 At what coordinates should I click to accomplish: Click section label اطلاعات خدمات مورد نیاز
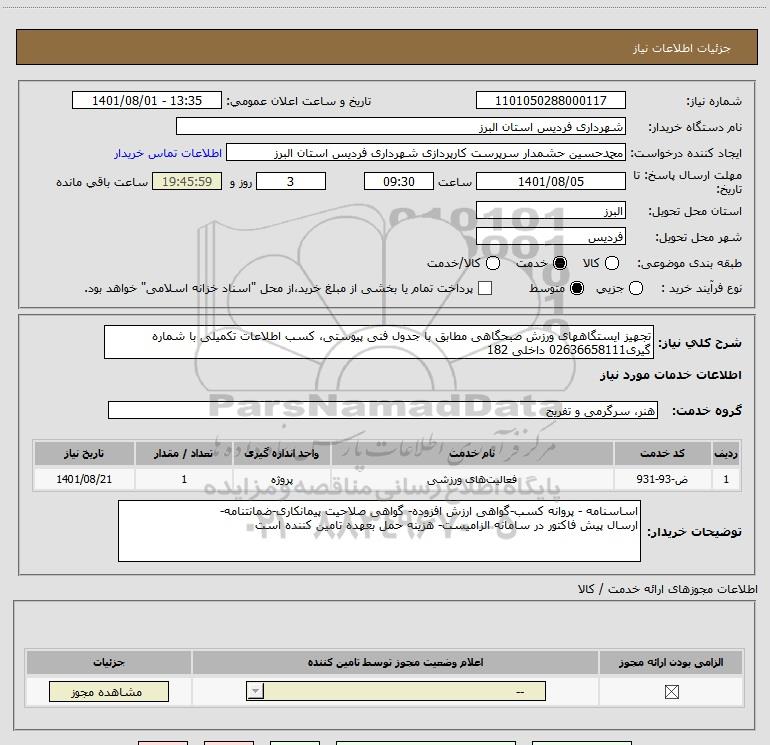pyautogui.click(x=670, y=375)
